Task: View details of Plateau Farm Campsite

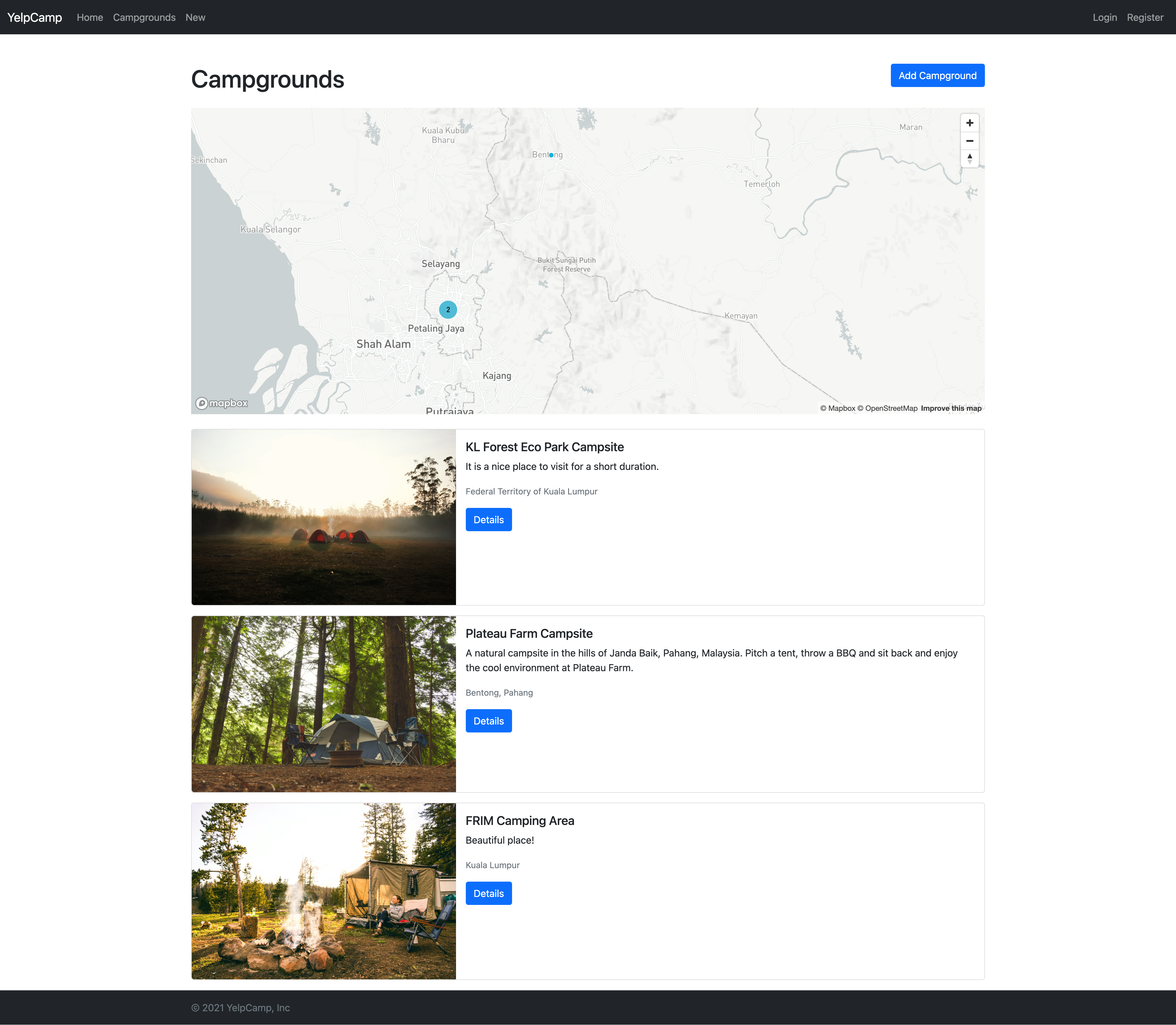Action: click(x=488, y=721)
